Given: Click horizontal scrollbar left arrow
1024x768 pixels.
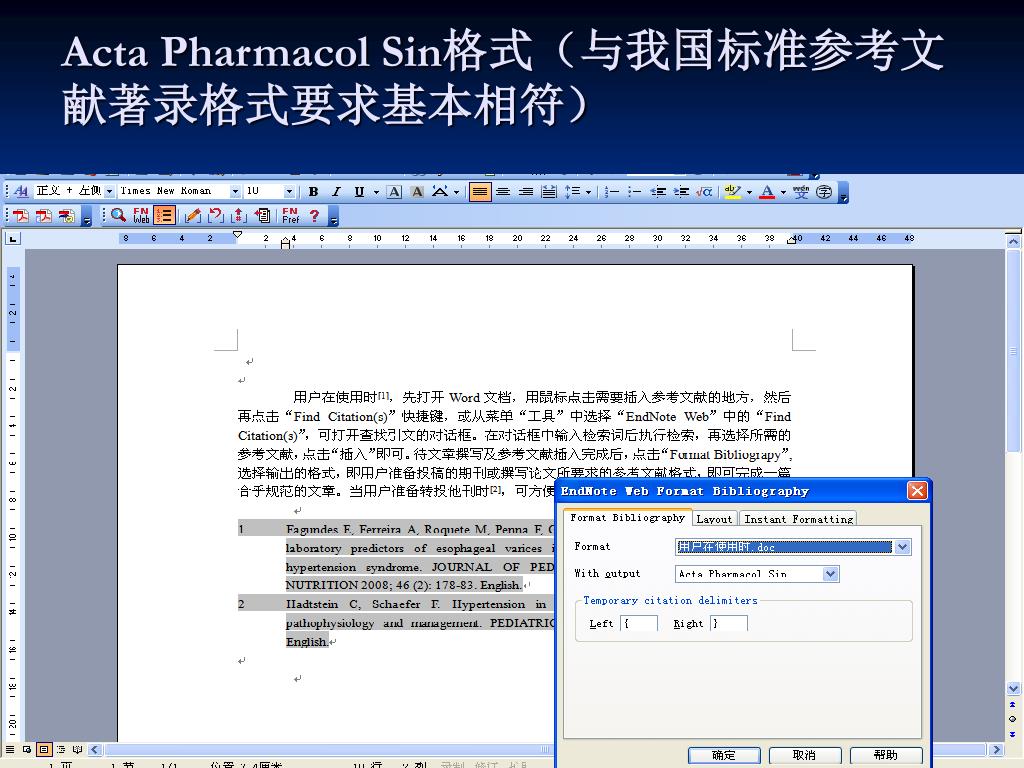Looking at the screenshot, I should (95, 750).
